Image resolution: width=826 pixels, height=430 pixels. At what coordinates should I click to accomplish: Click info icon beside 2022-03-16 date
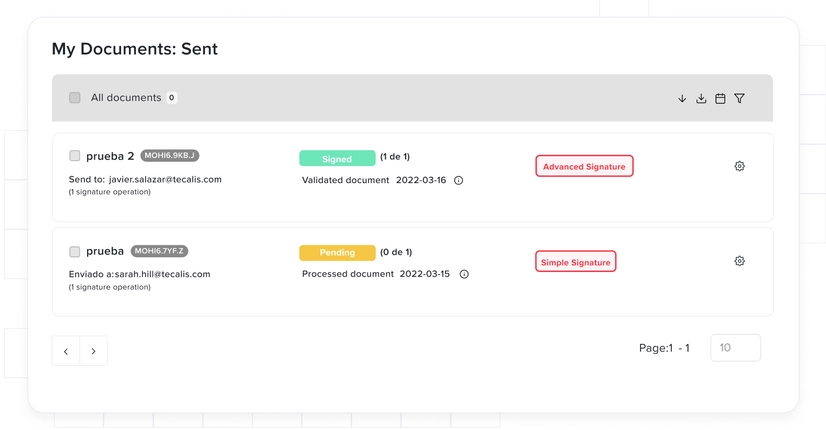(458, 181)
